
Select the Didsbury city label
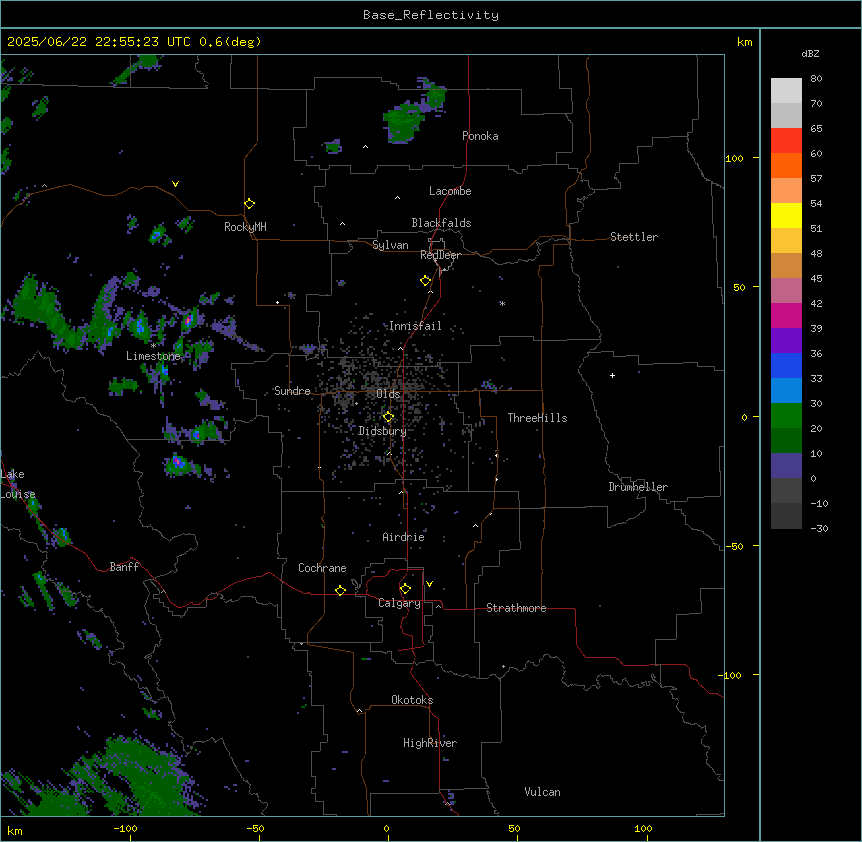pyautogui.click(x=382, y=431)
